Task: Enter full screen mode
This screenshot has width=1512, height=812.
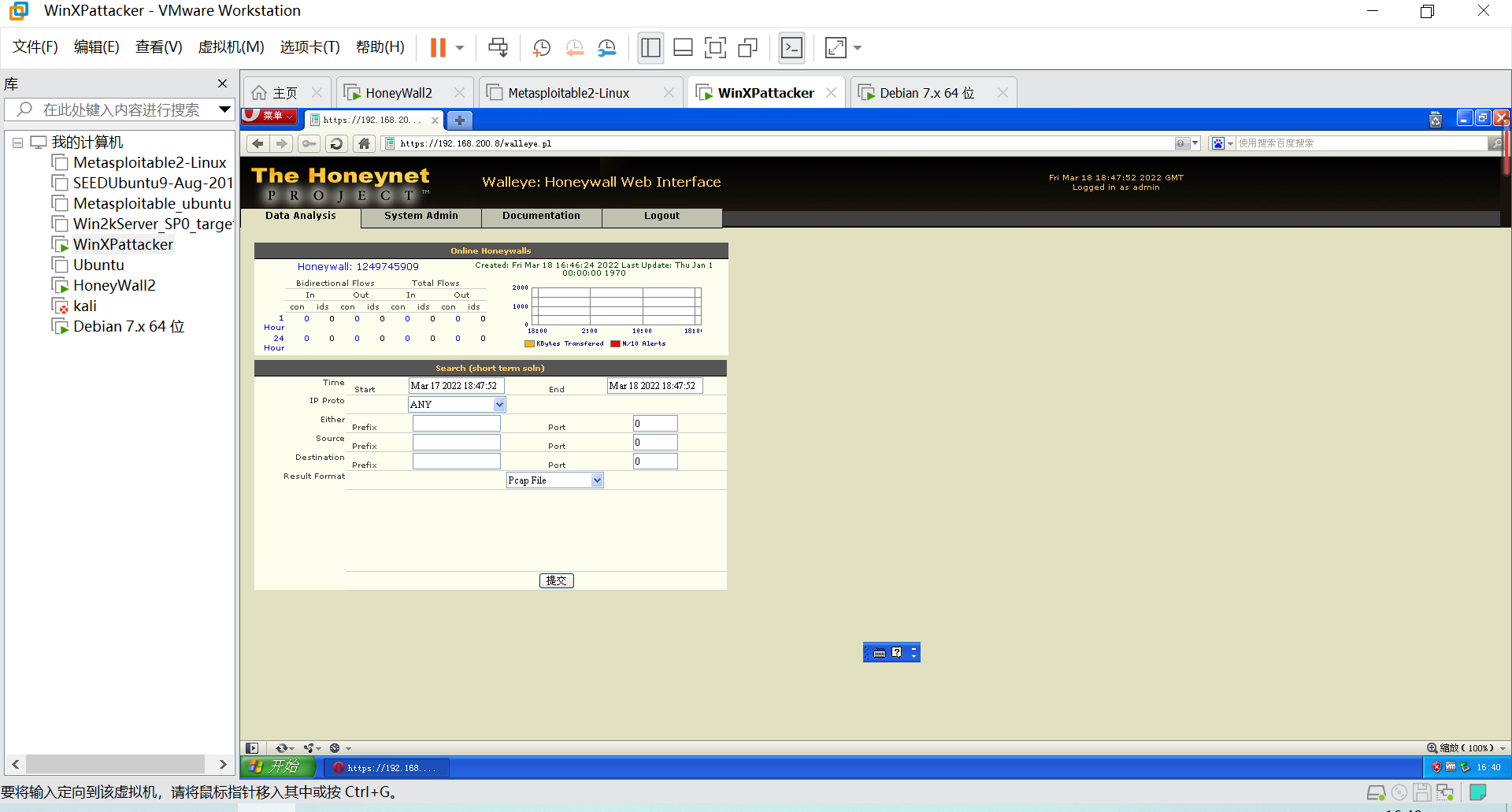Action: tap(715, 48)
